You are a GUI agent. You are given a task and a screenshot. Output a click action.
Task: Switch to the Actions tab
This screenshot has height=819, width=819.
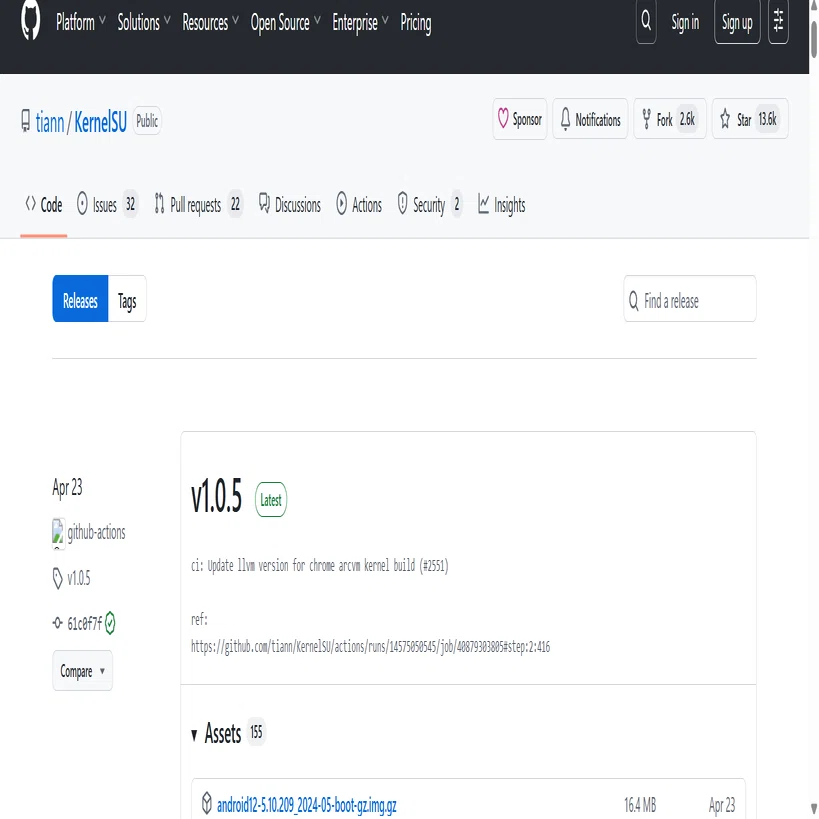point(359,205)
